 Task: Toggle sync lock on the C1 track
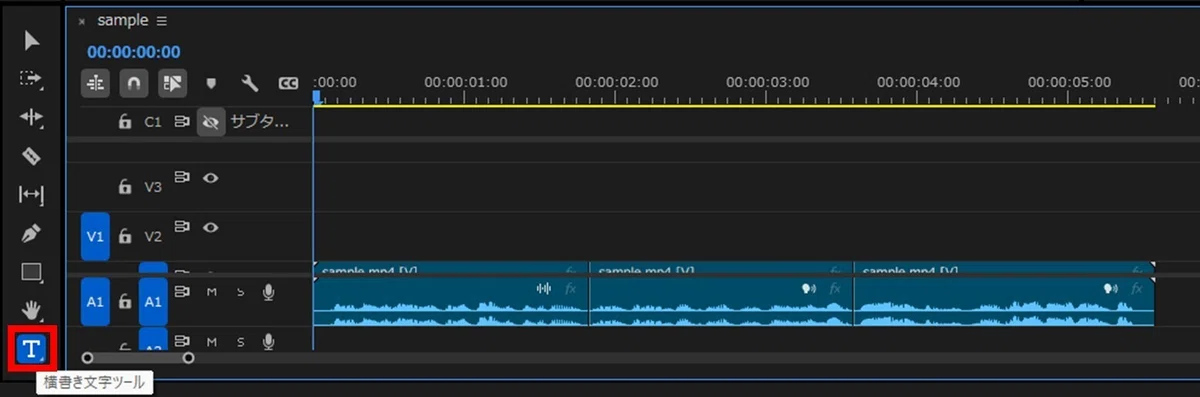pyautogui.click(x=182, y=122)
